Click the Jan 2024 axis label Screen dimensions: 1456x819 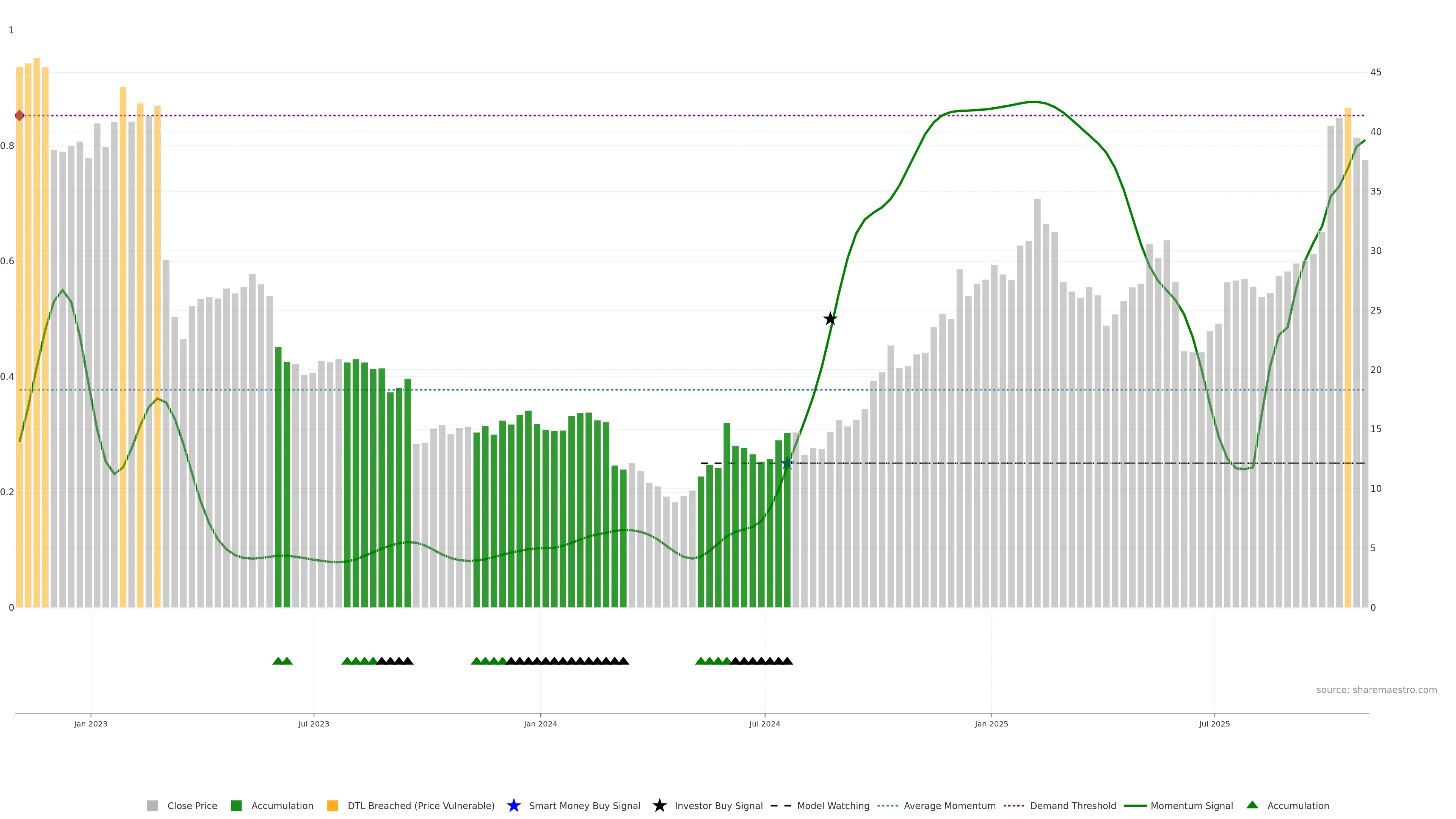pyautogui.click(x=540, y=723)
